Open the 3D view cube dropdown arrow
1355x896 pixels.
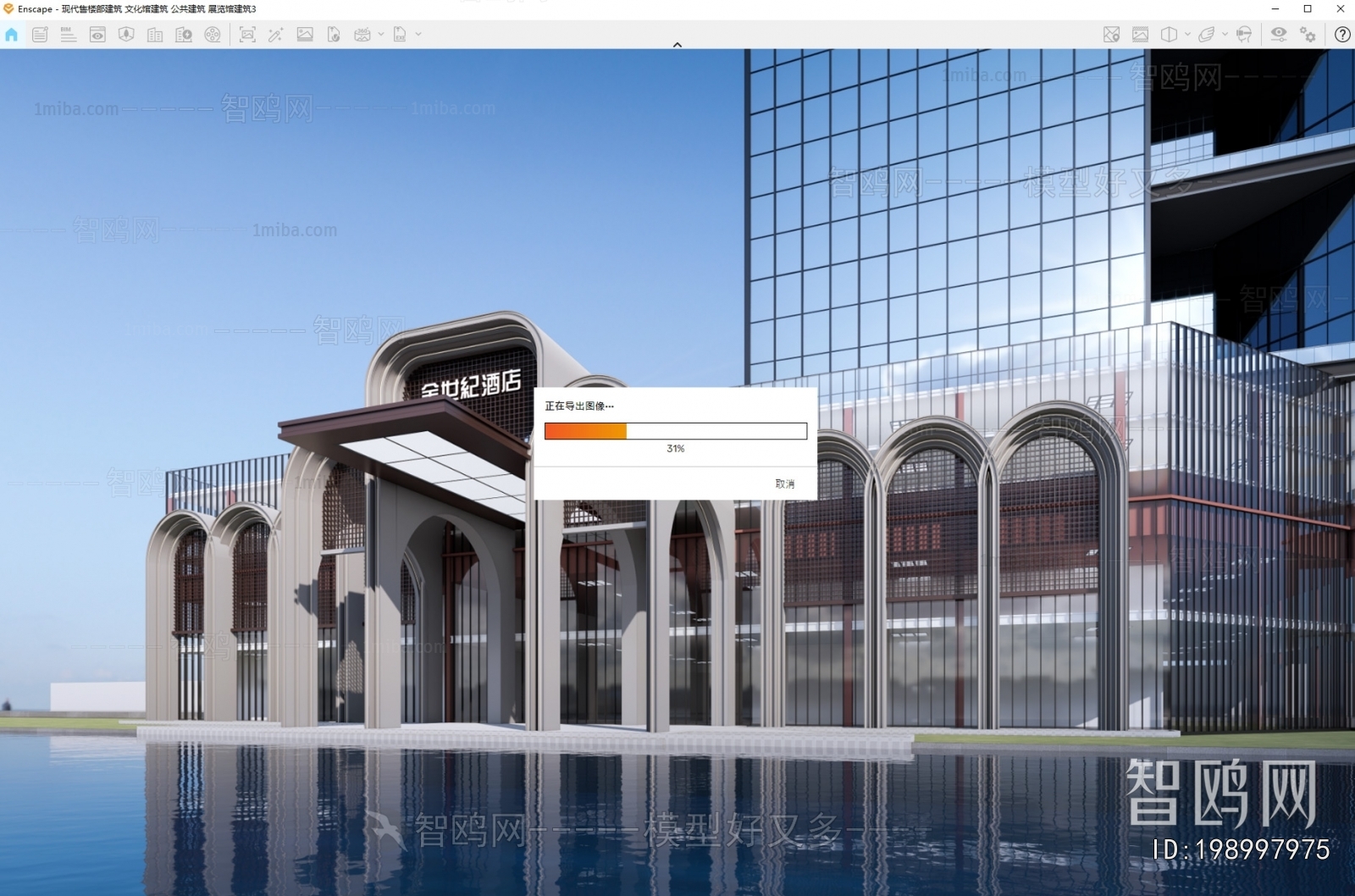coord(1186,35)
